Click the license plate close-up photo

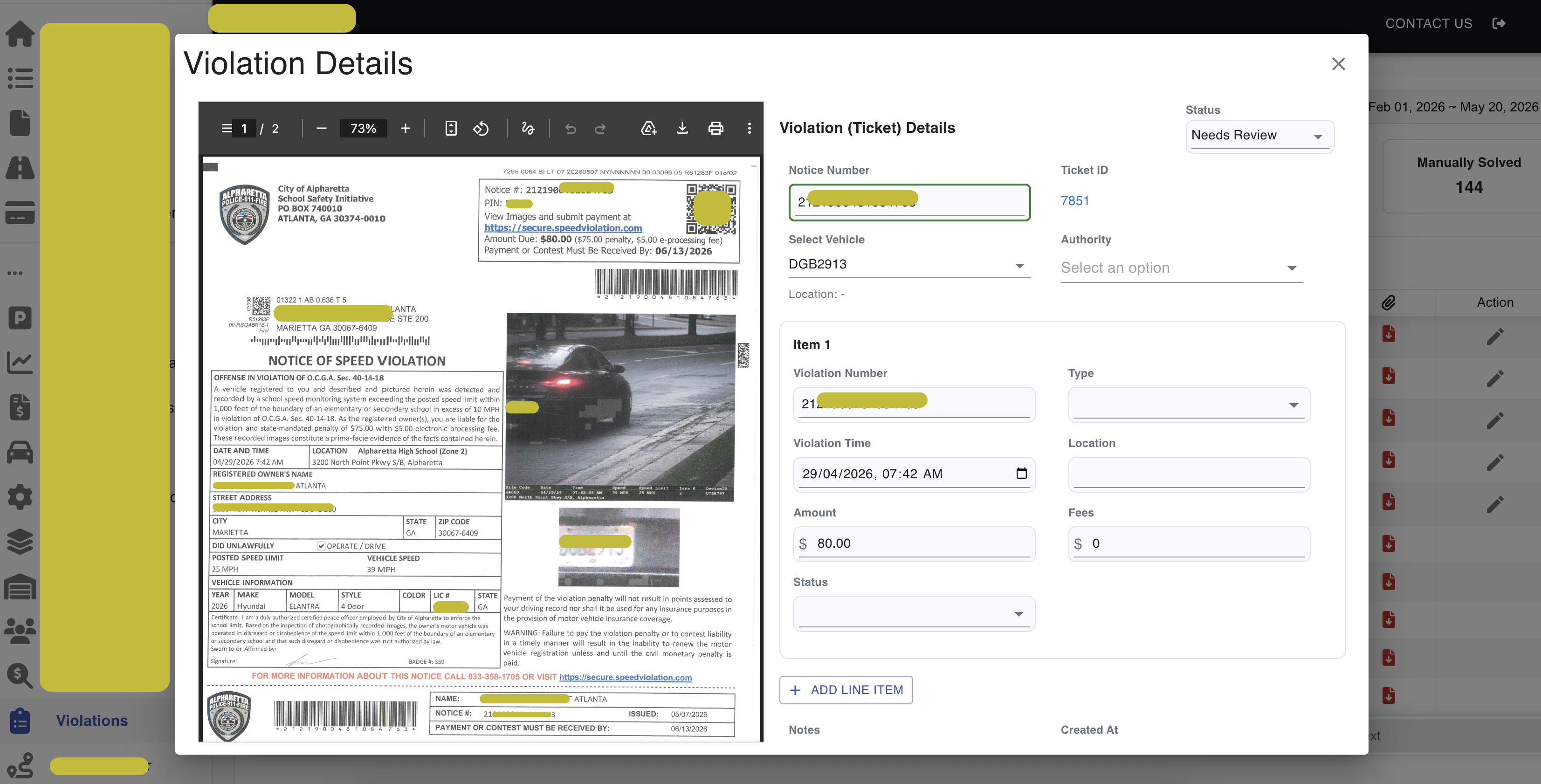[x=619, y=547]
